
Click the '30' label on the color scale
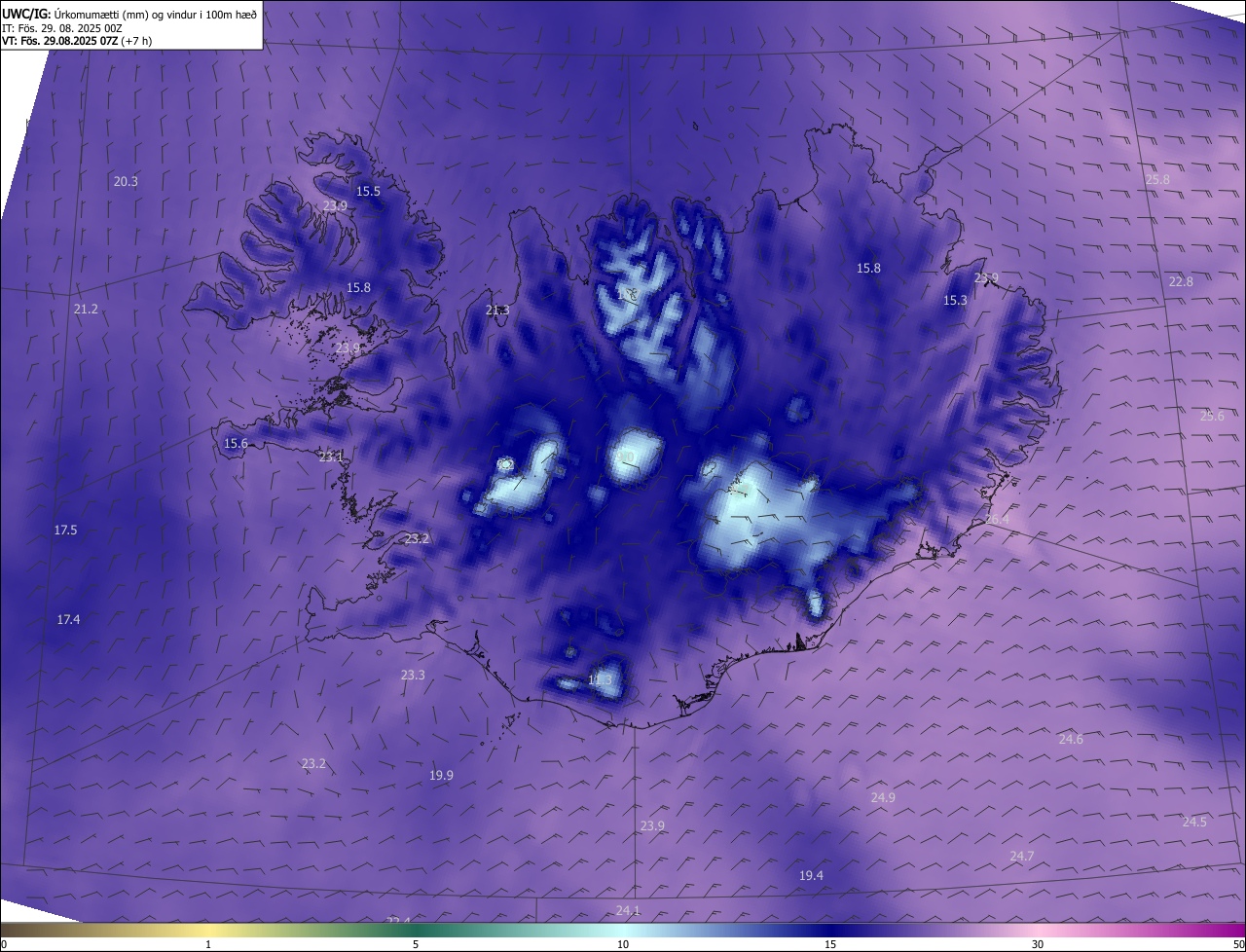[1038, 944]
